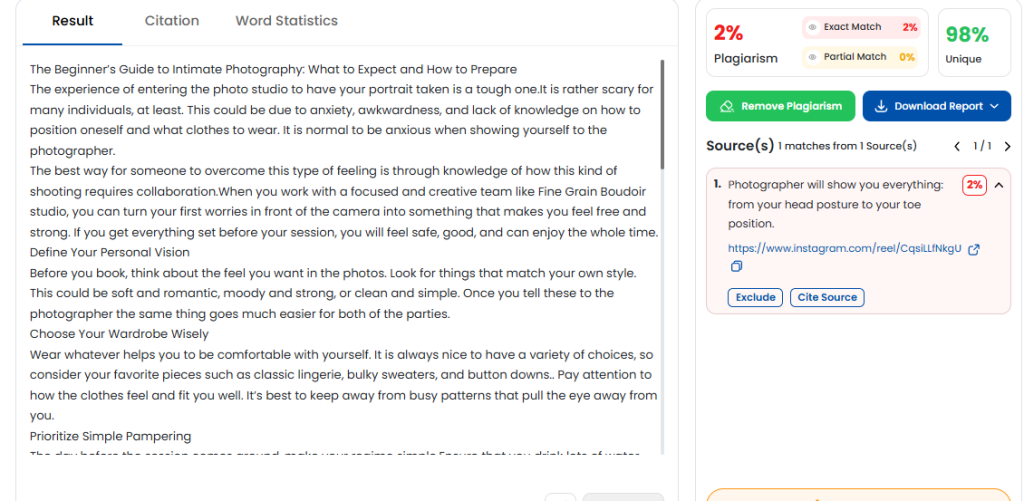Open the Download Report dropdown arrow

pyautogui.click(x=995, y=106)
